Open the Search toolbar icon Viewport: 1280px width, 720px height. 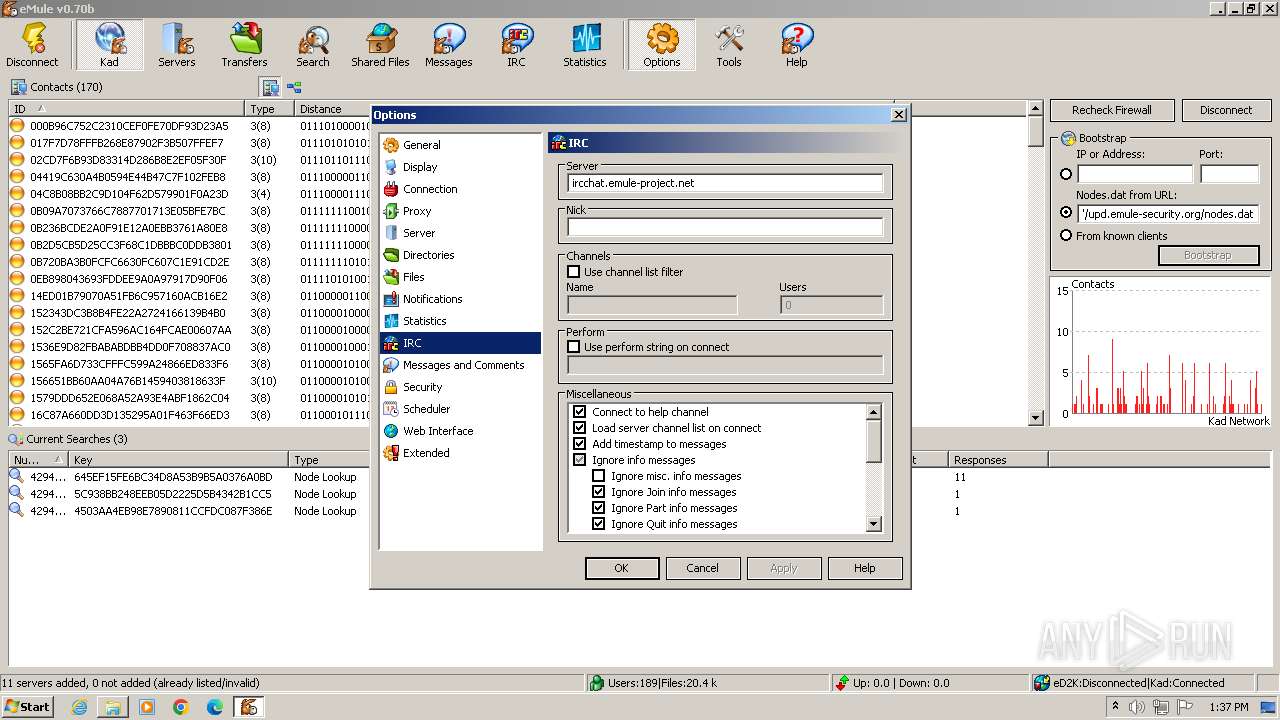(313, 46)
